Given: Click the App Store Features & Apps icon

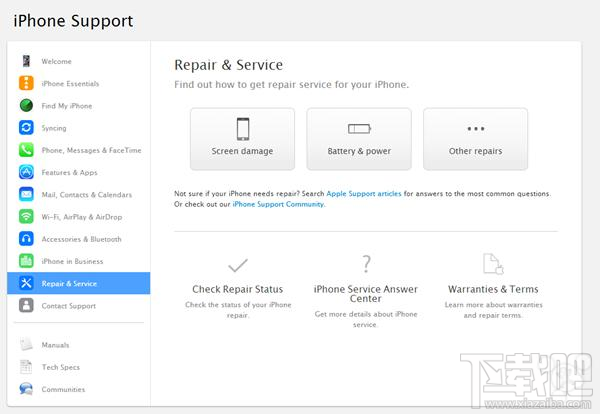Looking at the screenshot, I should [x=26, y=172].
